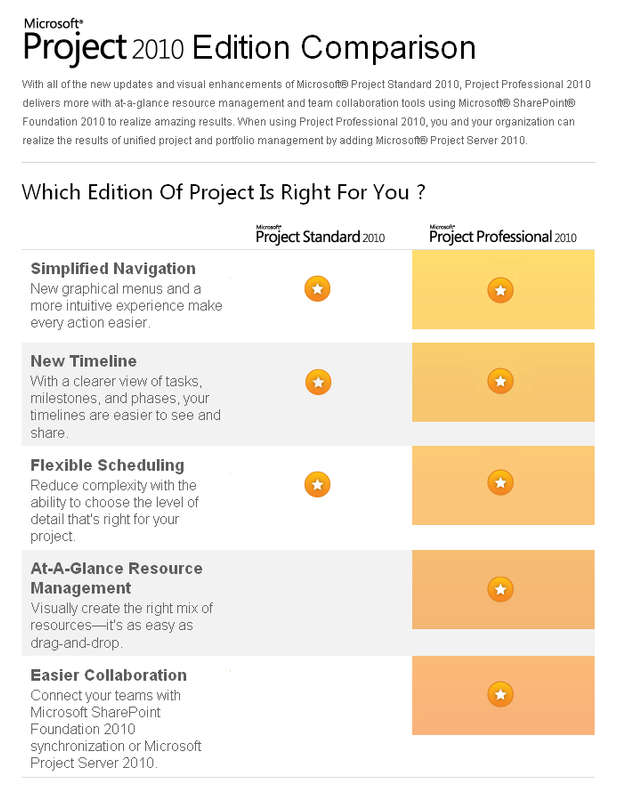
Task: Click Flexible Scheduling star in Professional column
Action: (501, 483)
